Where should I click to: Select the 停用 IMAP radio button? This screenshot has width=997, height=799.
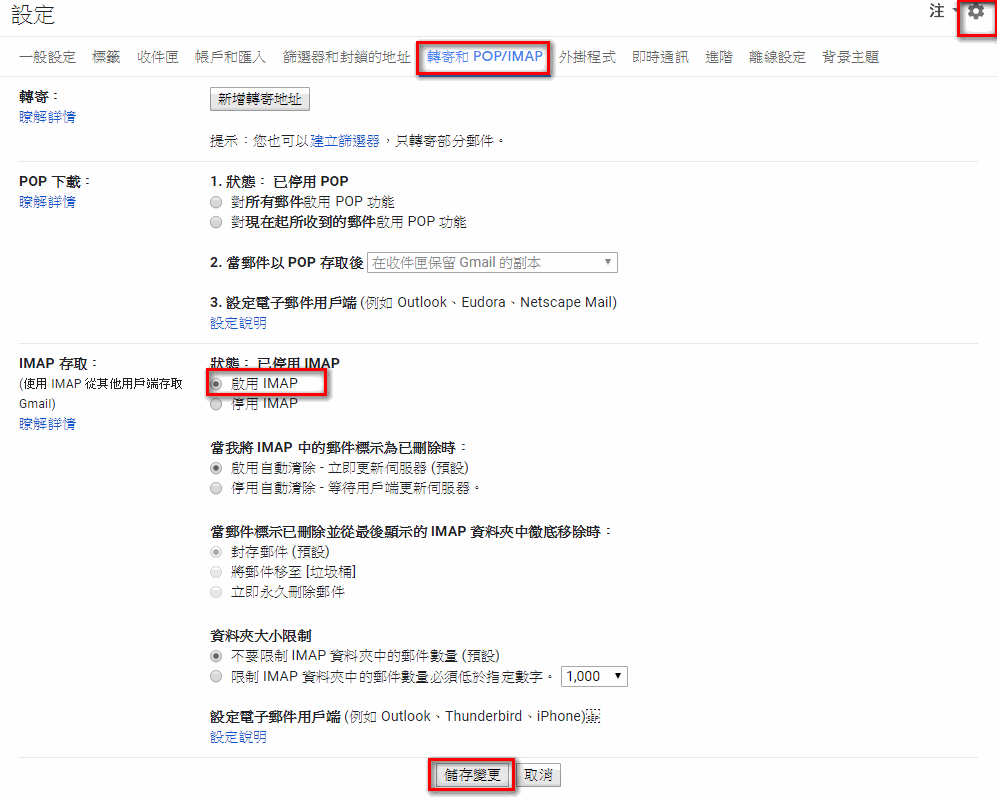click(x=216, y=404)
